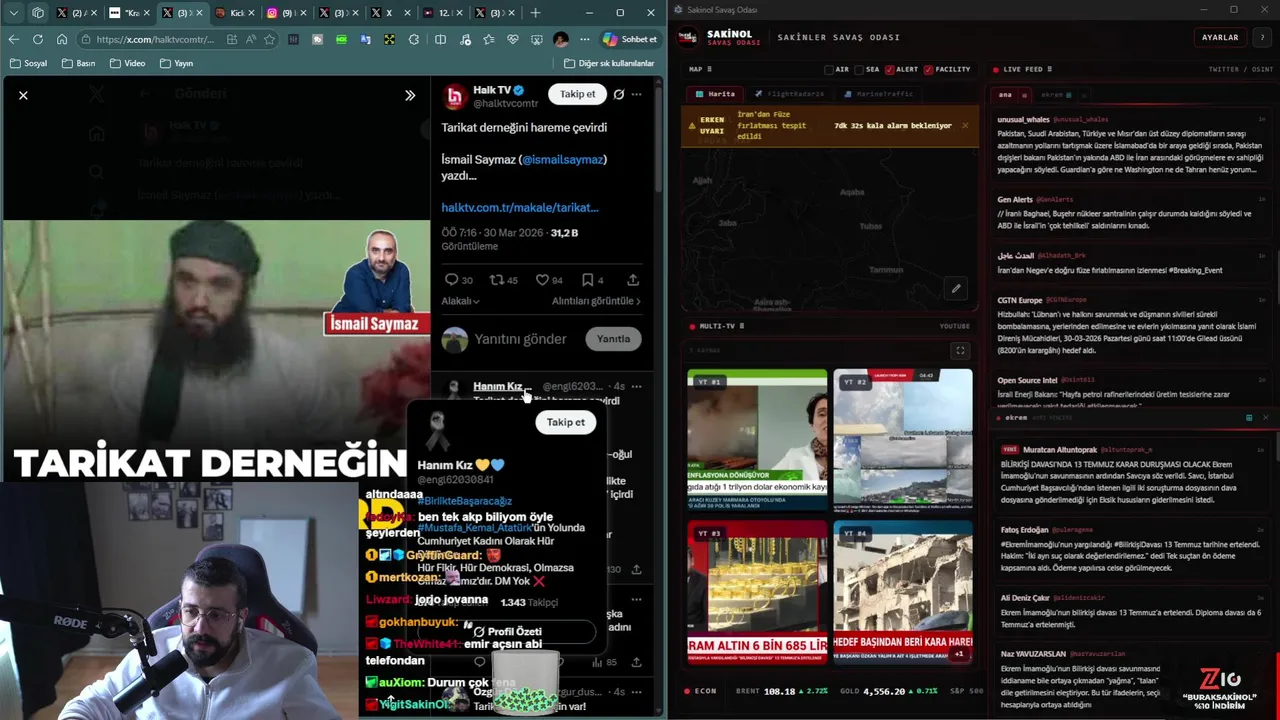Uncheck the FACILITY map layer

[x=929, y=70]
